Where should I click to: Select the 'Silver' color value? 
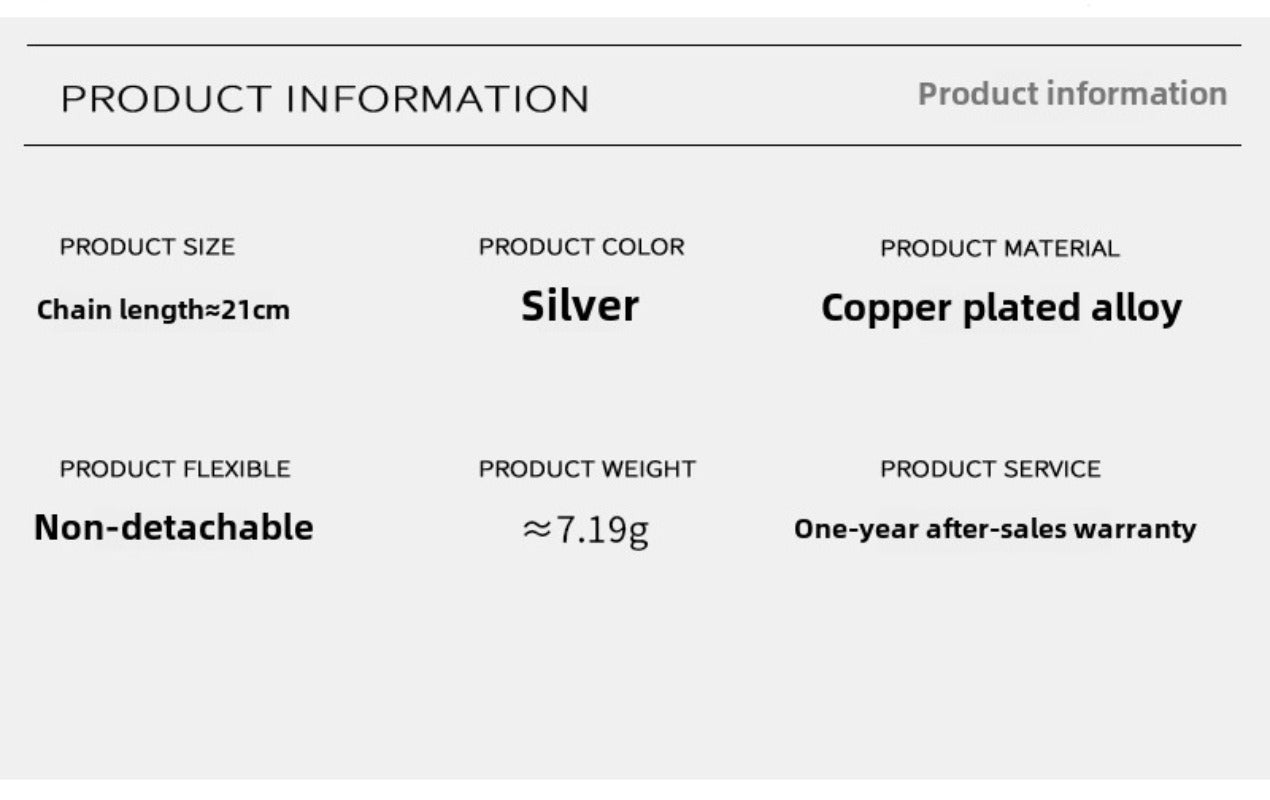coord(579,306)
